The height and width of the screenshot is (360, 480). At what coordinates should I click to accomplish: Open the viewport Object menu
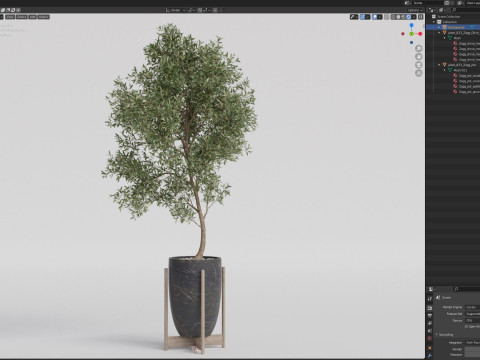pyautogui.click(x=44, y=17)
